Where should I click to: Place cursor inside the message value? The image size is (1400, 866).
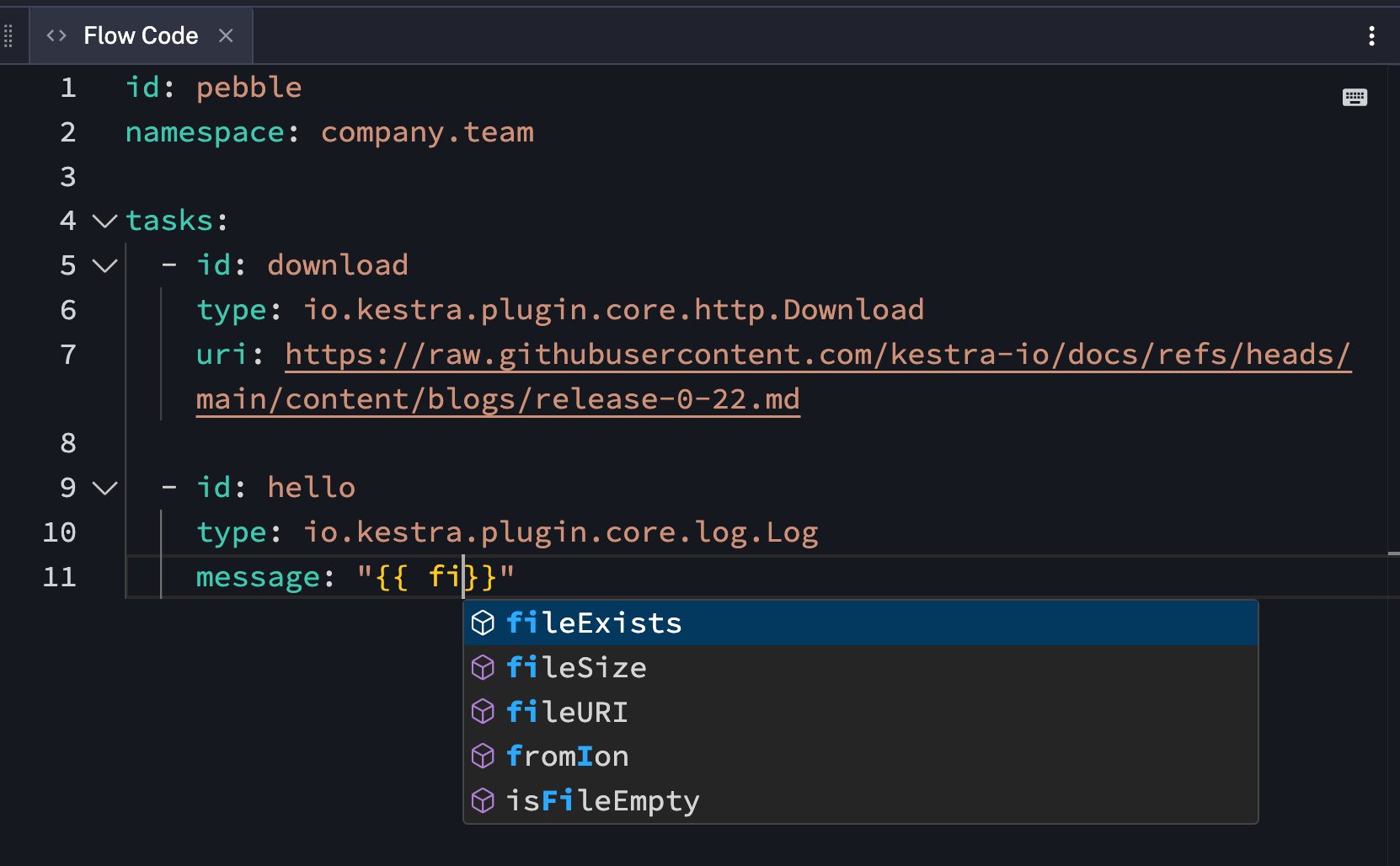(438, 576)
